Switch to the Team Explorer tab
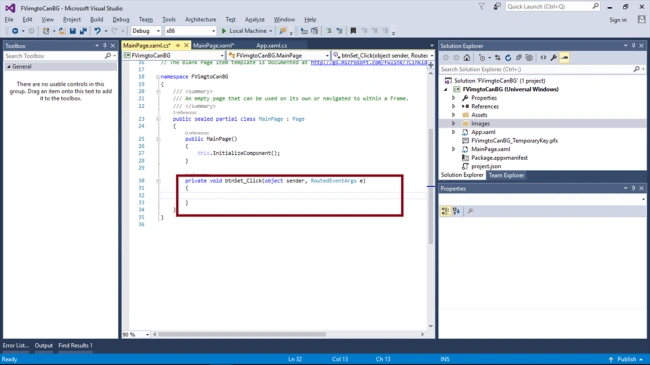The height and width of the screenshot is (365, 650). pos(506,175)
